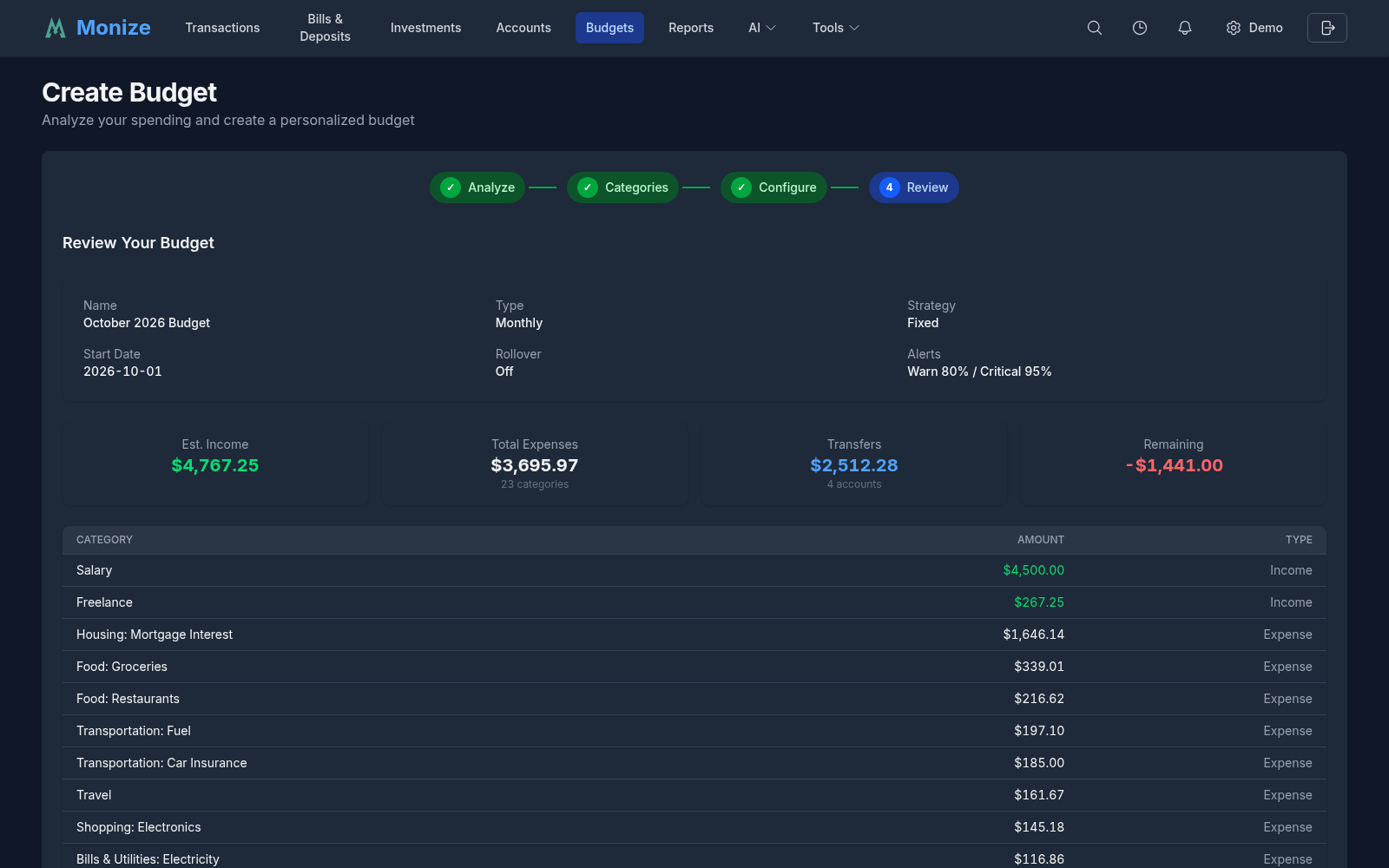Select the Budgets nav tab
The height and width of the screenshot is (868, 1389).
coord(609,28)
